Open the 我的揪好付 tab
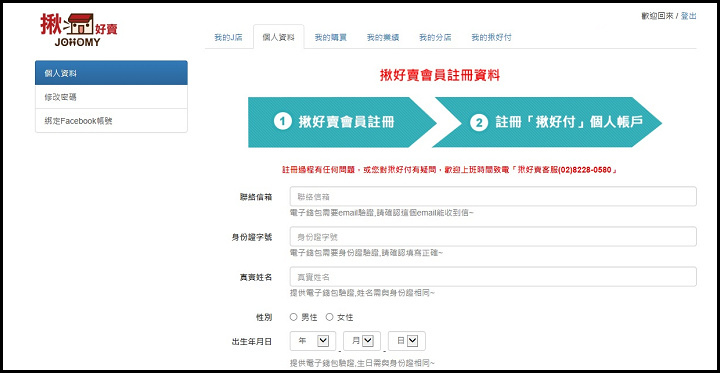This screenshot has width=720, height=373. (491, 38)
